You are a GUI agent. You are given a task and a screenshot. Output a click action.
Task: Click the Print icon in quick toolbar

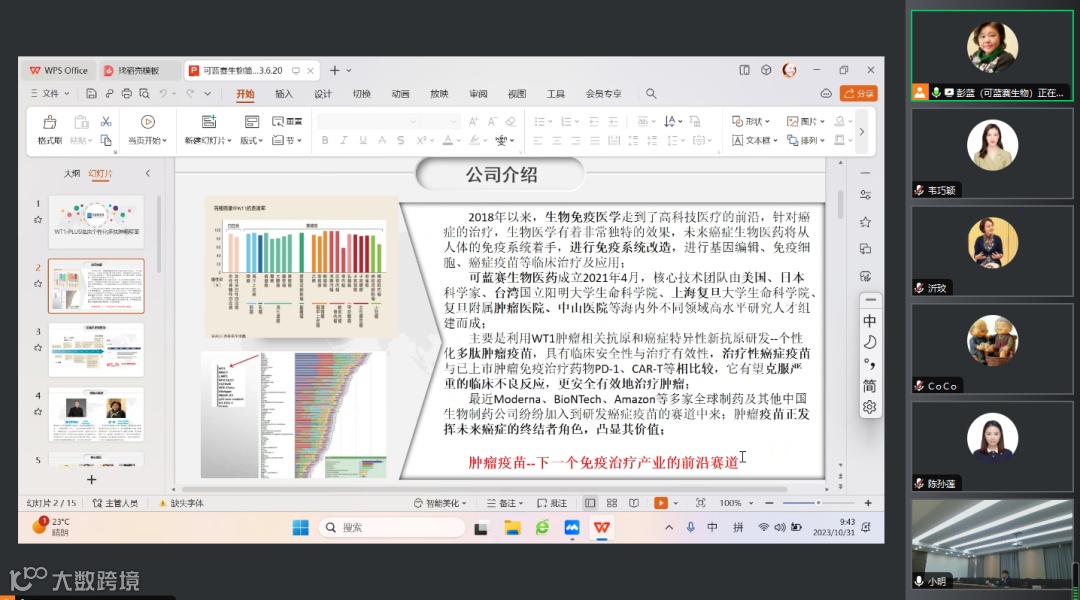coord(127,94)
